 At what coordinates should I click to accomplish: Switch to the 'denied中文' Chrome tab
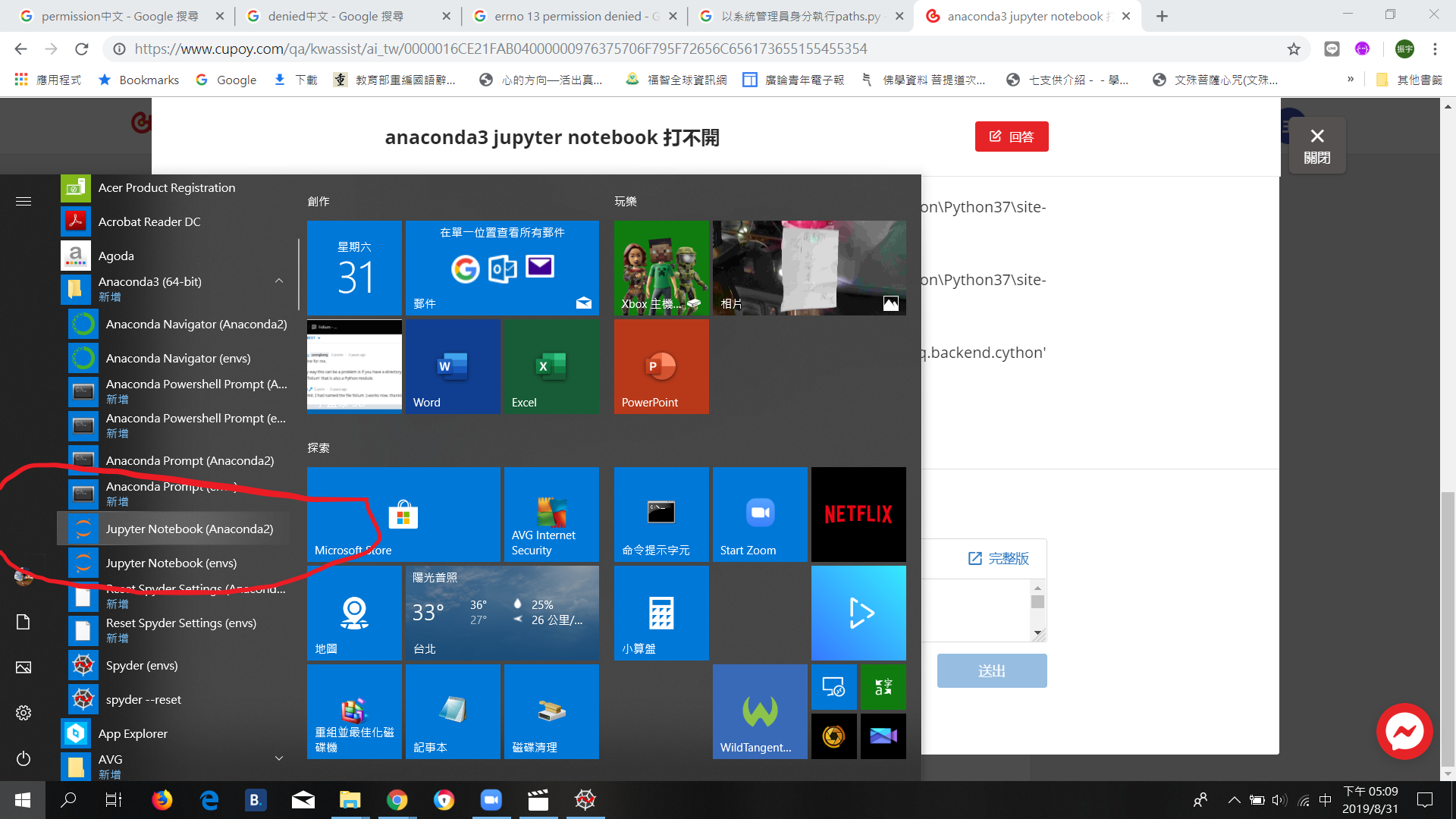[349, 16]
